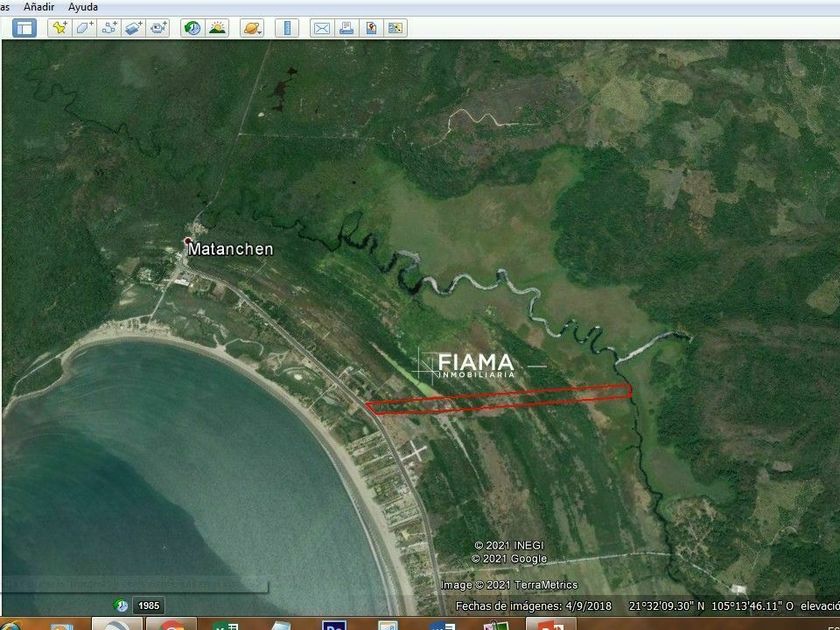Viewport: 840px width, 630px height.
Task: Click the Matanchen placemark label
Action: (230, 249)
